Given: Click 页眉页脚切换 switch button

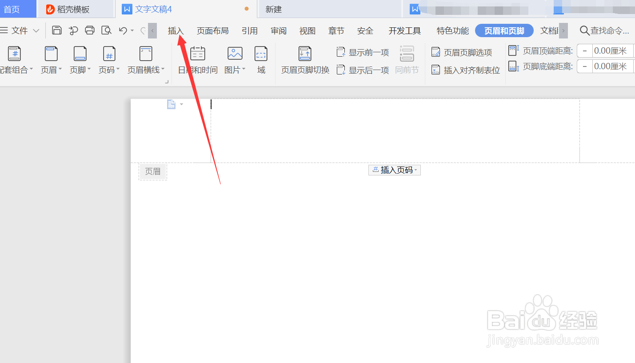Looking at the screenshot, I should [305, 60].
